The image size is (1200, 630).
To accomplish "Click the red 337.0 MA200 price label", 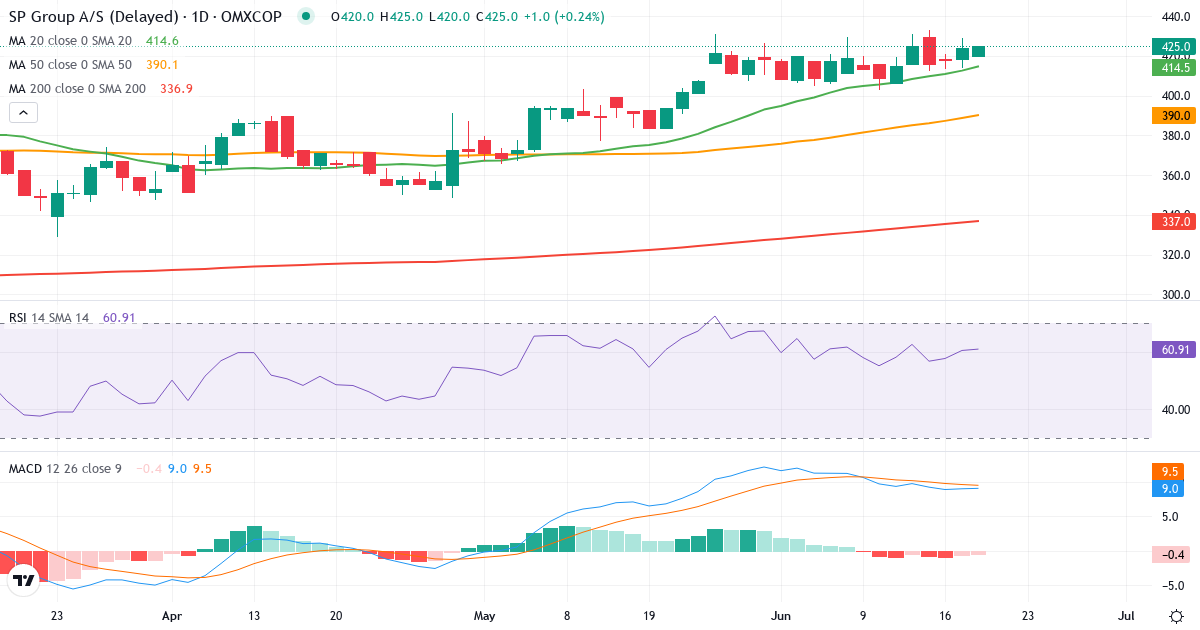I will [x=1172, y=221].
